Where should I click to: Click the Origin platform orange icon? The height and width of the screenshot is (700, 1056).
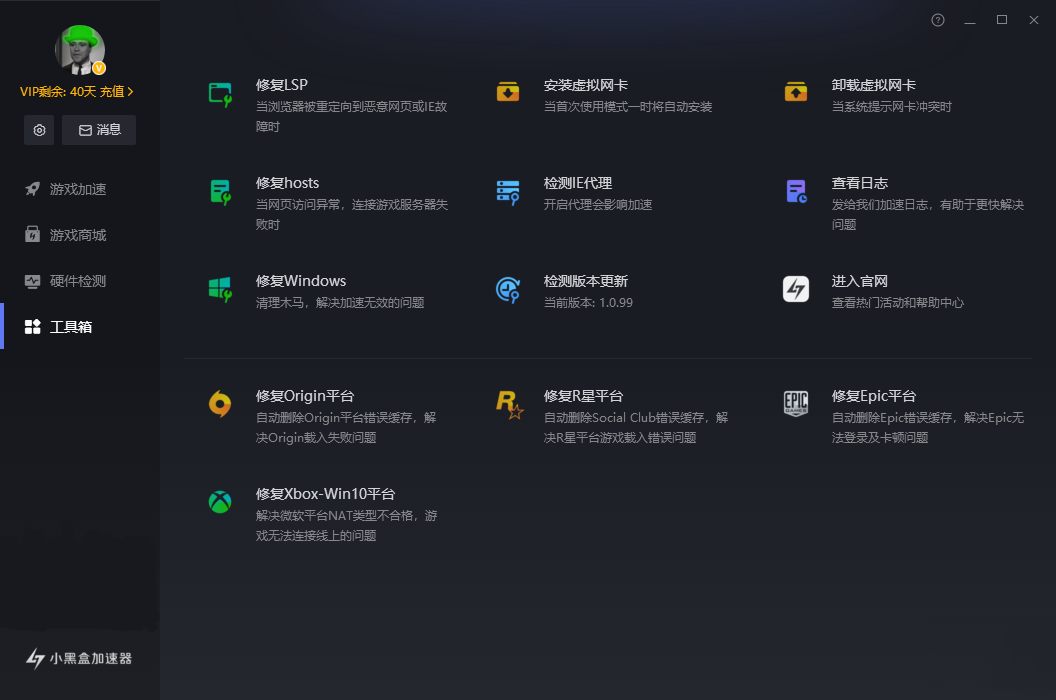[220, 404]
